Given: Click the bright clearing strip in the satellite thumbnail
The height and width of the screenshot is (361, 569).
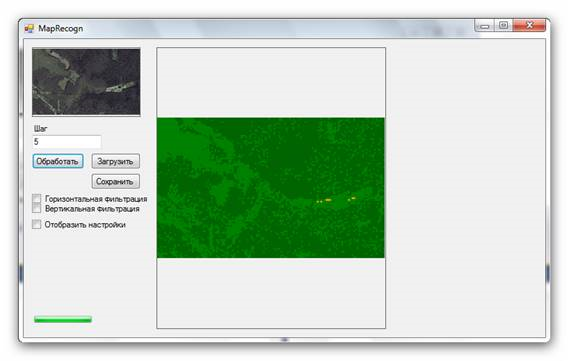Looking at the screenshot, I should tap(120, 86).
